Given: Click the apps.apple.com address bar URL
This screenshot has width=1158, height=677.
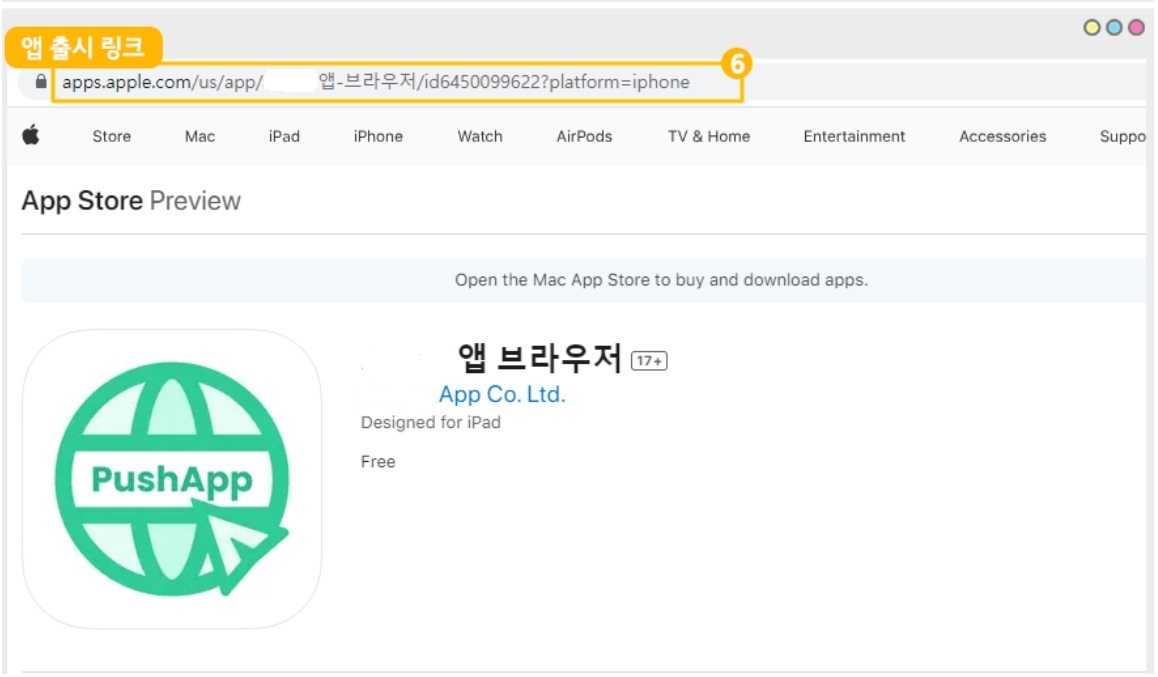Looking at the screenshot, I should point(376,82).
